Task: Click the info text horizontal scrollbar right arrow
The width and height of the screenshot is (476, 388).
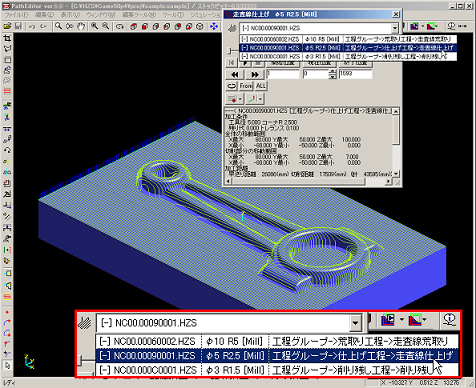Action: pos(388,181)
